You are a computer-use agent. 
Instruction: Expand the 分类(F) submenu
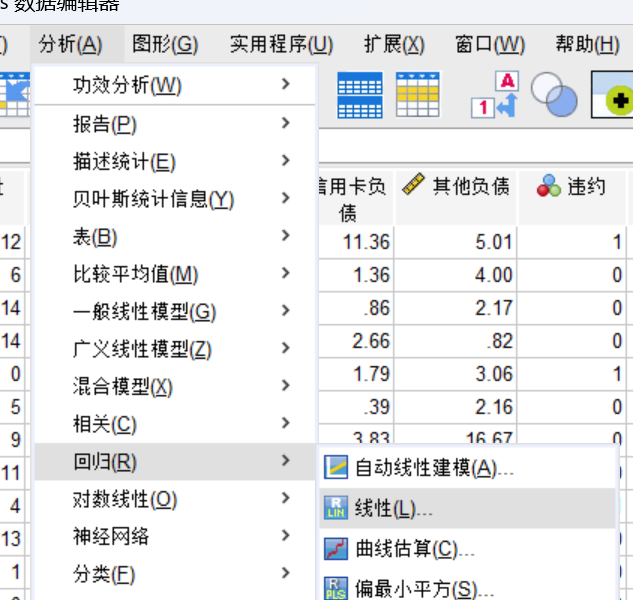coord(174,574)
